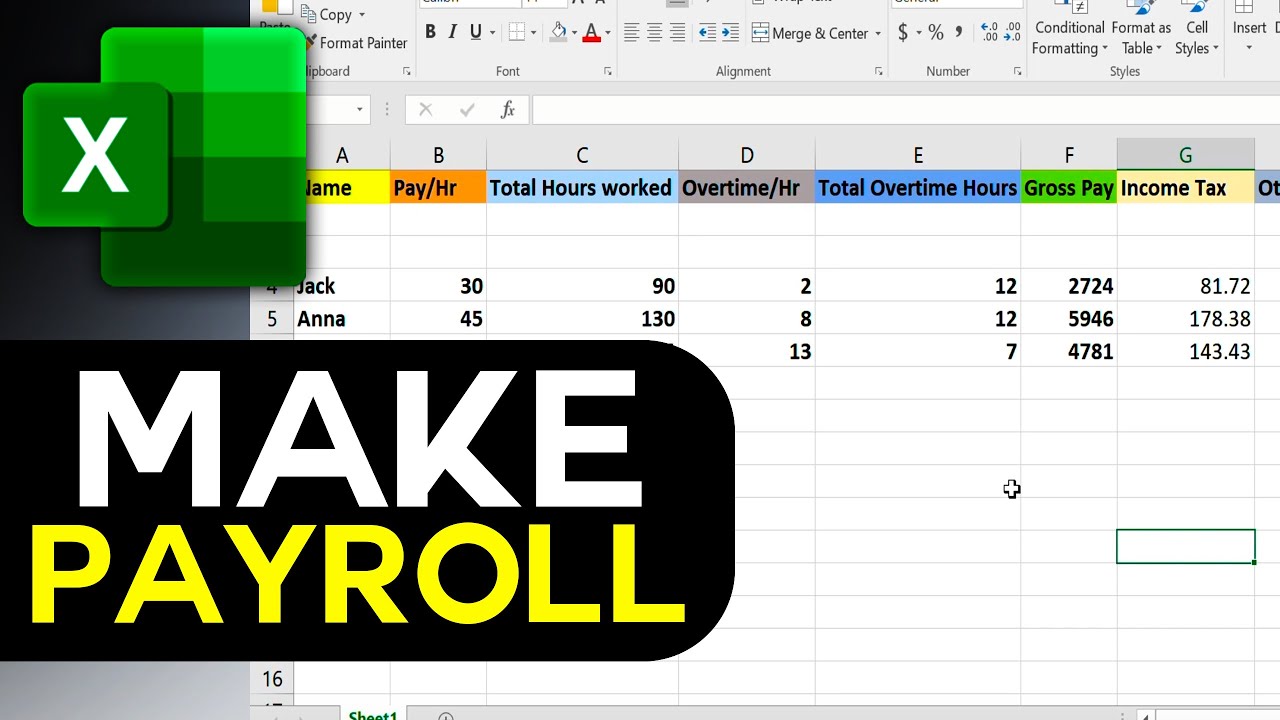Image resolution: width=1280 pixels, height=720 pixels.
Task: Open the Copy dropdown arrow
Action: point(362,15)
